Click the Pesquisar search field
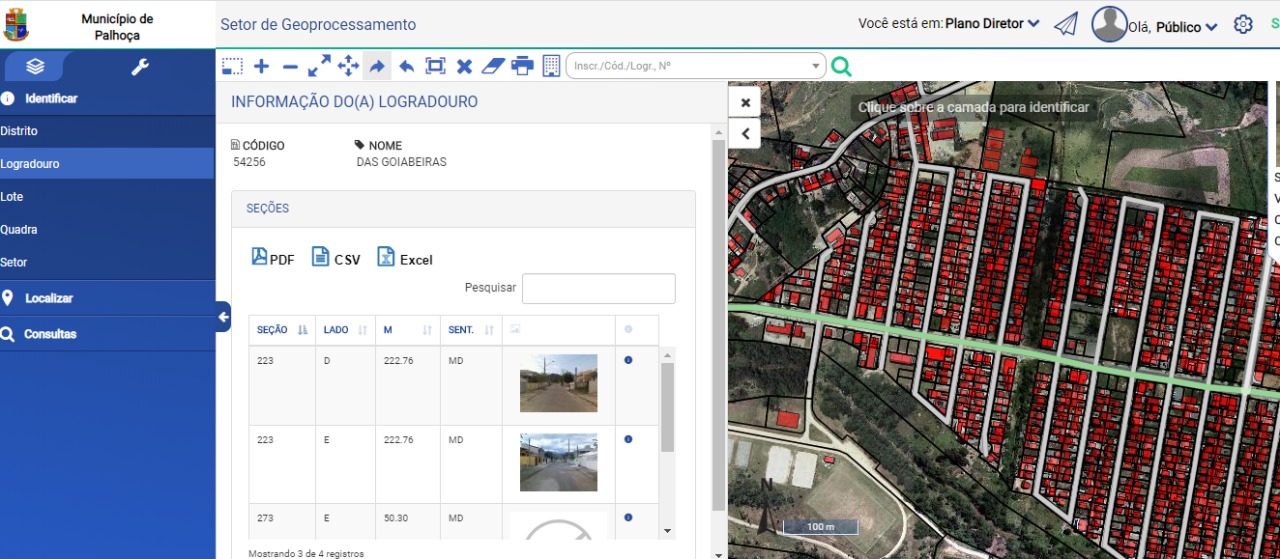 click(x=599, y=288)
